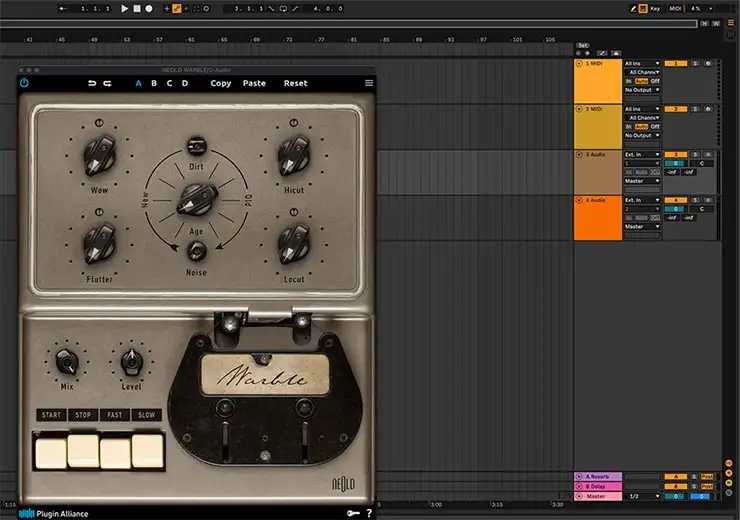Click the Copy button
The width and height of the screenshot is (740, 520).
pos(221,83)
